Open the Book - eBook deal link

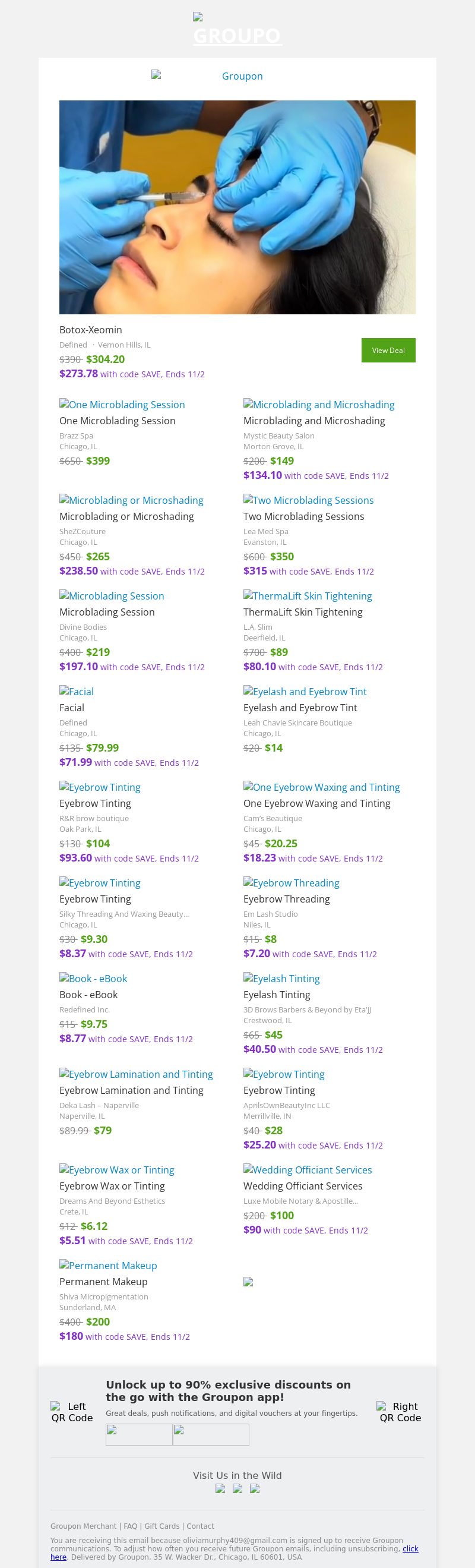coord(93,978)
